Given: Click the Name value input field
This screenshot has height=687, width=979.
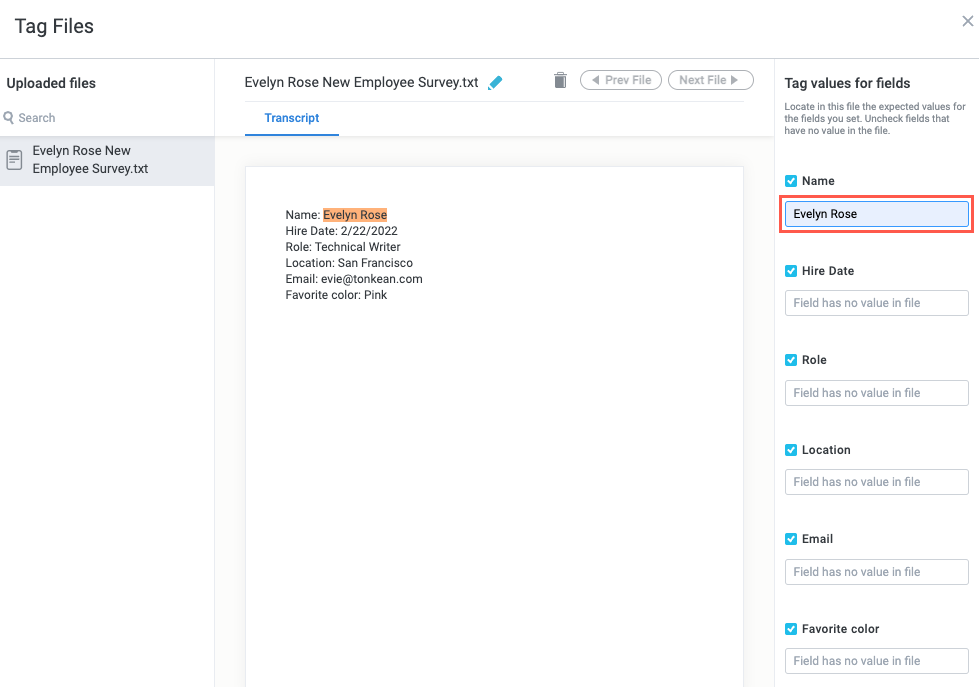Looking at the screenshot, I should pyautogui.click(x=876, y=214).
